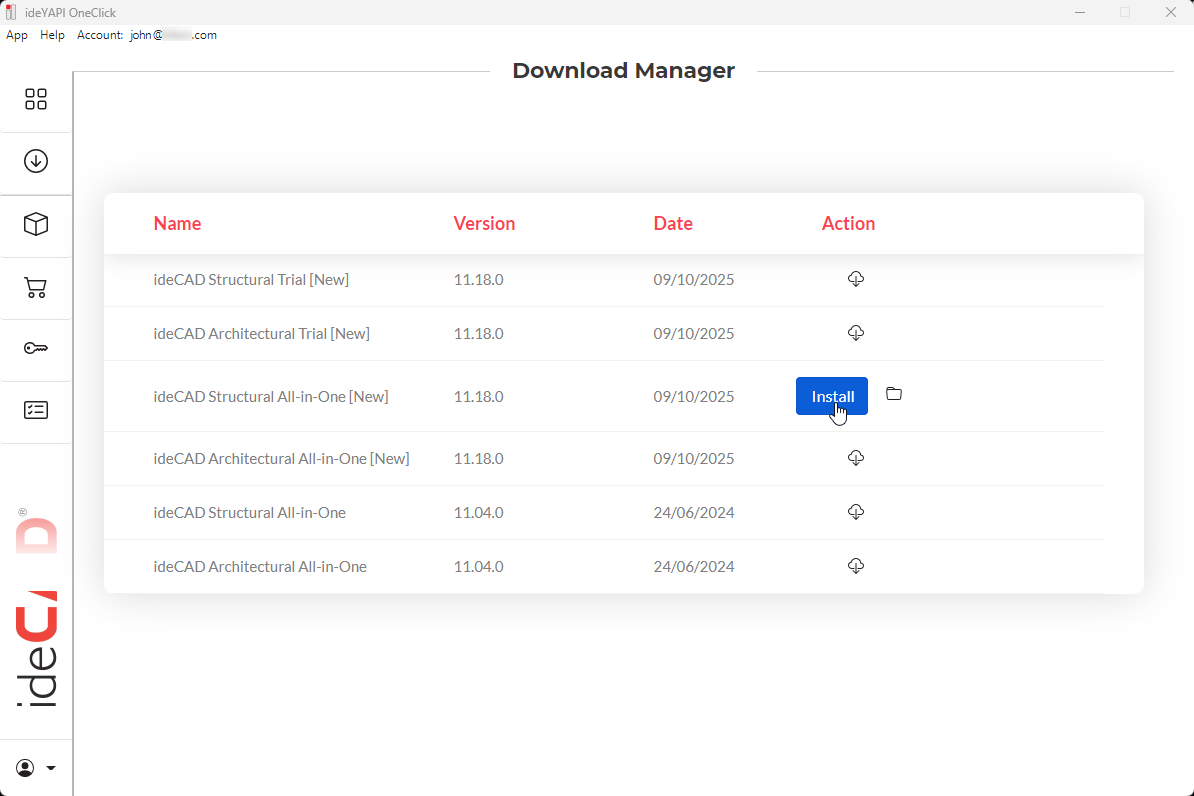Click the Name column header
The width and height of the screenshot is (1194, 796).
177,224
